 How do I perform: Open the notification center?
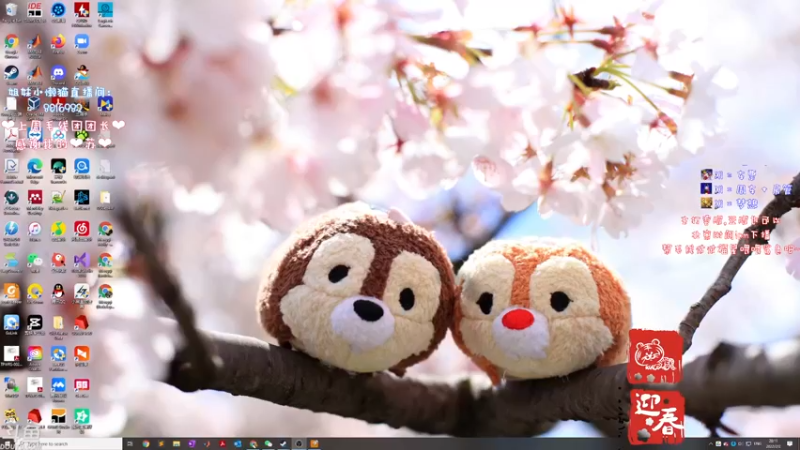point(790,444)
